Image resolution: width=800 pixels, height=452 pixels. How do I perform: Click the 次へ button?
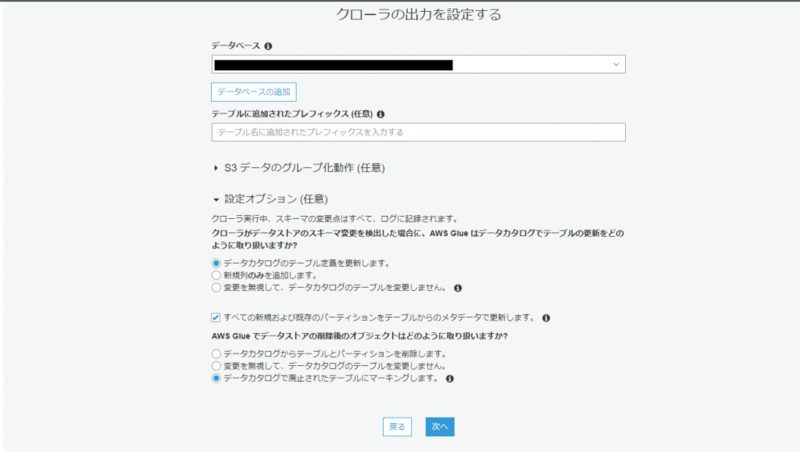pos(440,426)
